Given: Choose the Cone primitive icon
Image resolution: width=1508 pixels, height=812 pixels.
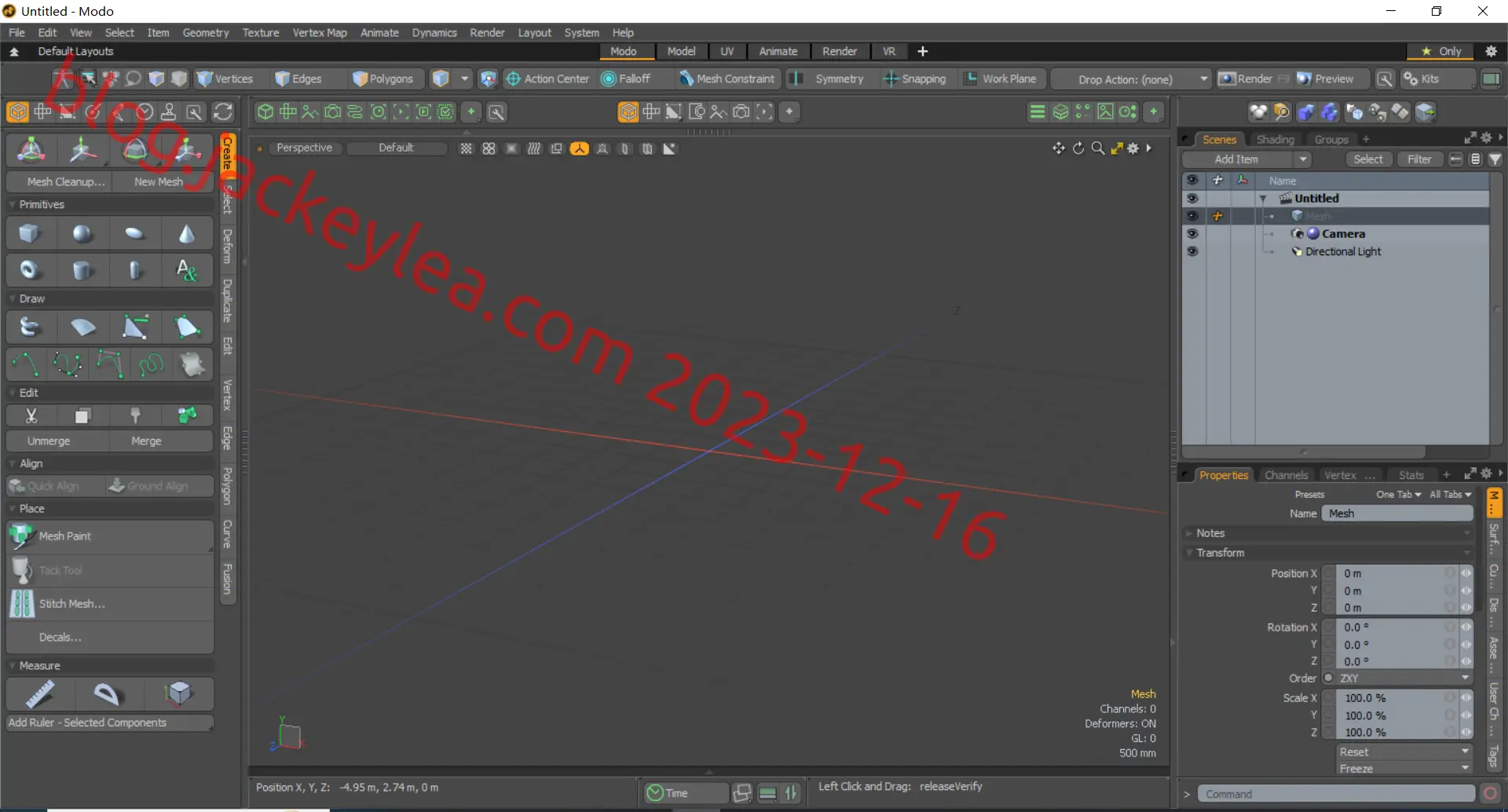Looking at the screenshot, I should (x=187, y=234).
